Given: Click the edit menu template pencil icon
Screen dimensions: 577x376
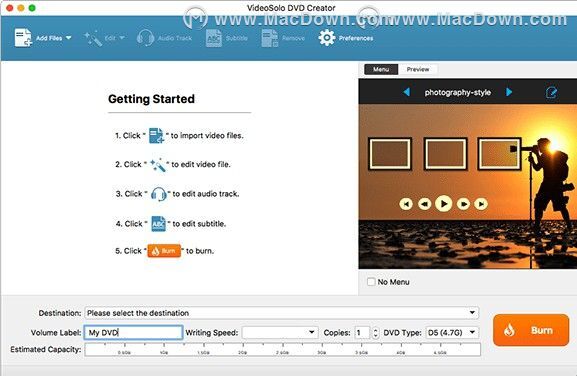Looking at the screenshot, I should click(x=551, y=92).
